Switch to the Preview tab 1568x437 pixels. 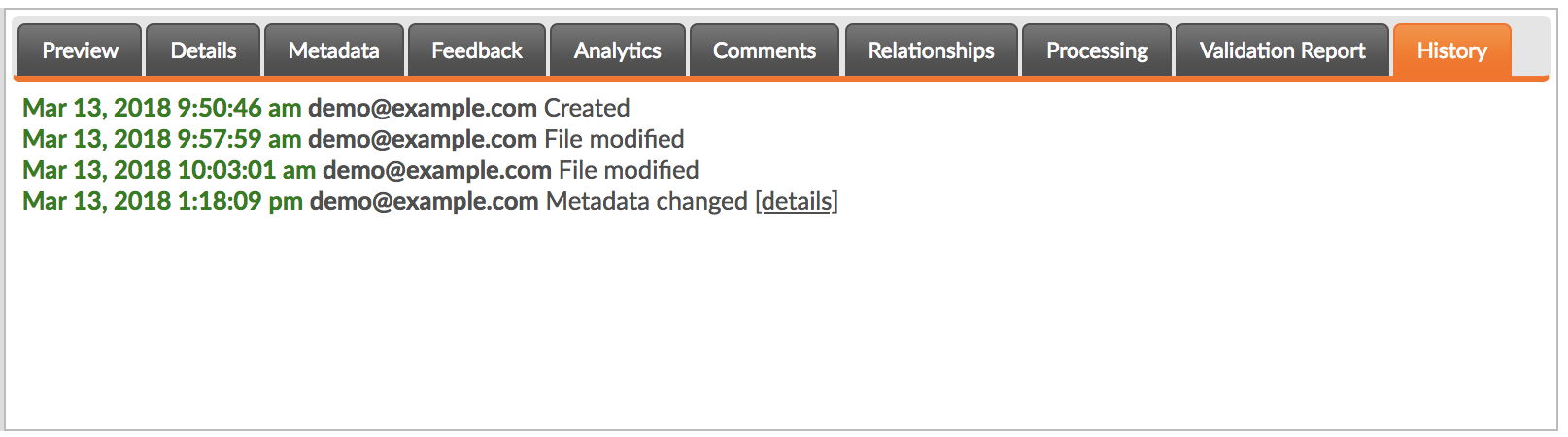(80, 50)
